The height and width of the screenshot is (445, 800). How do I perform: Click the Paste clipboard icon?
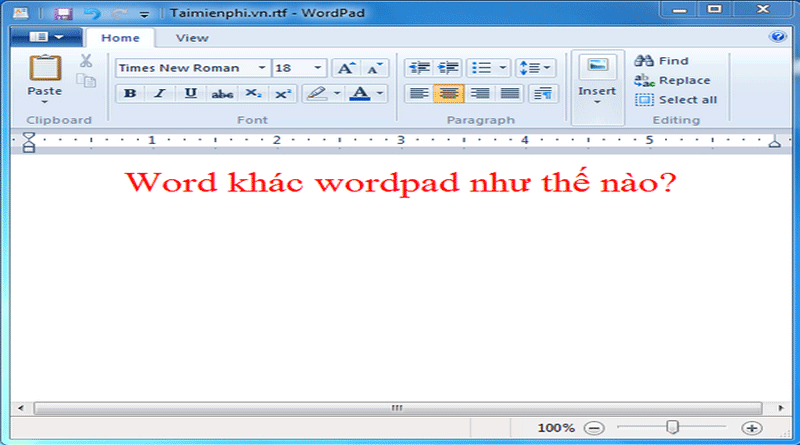pos(45,68)
